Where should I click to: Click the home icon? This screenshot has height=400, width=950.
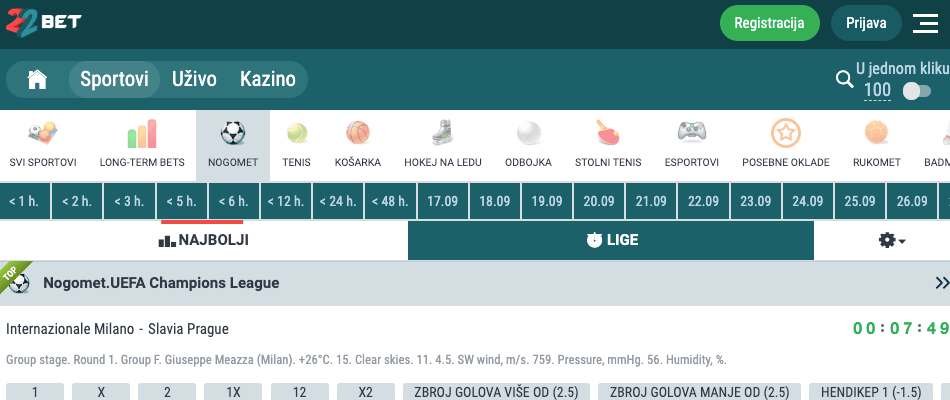pyautogui.click(x=37, y=80)
